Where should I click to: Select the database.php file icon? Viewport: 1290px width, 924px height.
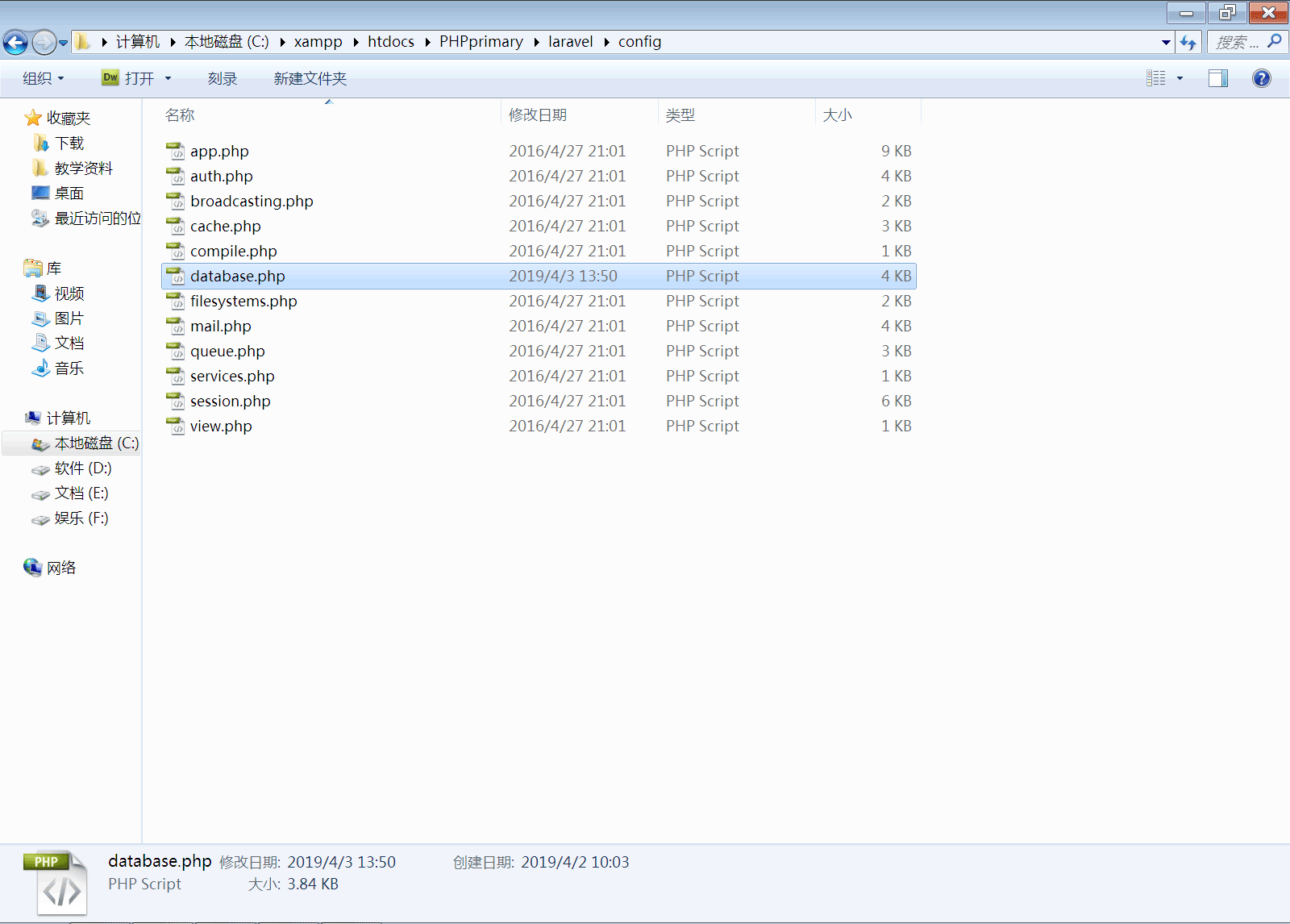pos(176,277)
